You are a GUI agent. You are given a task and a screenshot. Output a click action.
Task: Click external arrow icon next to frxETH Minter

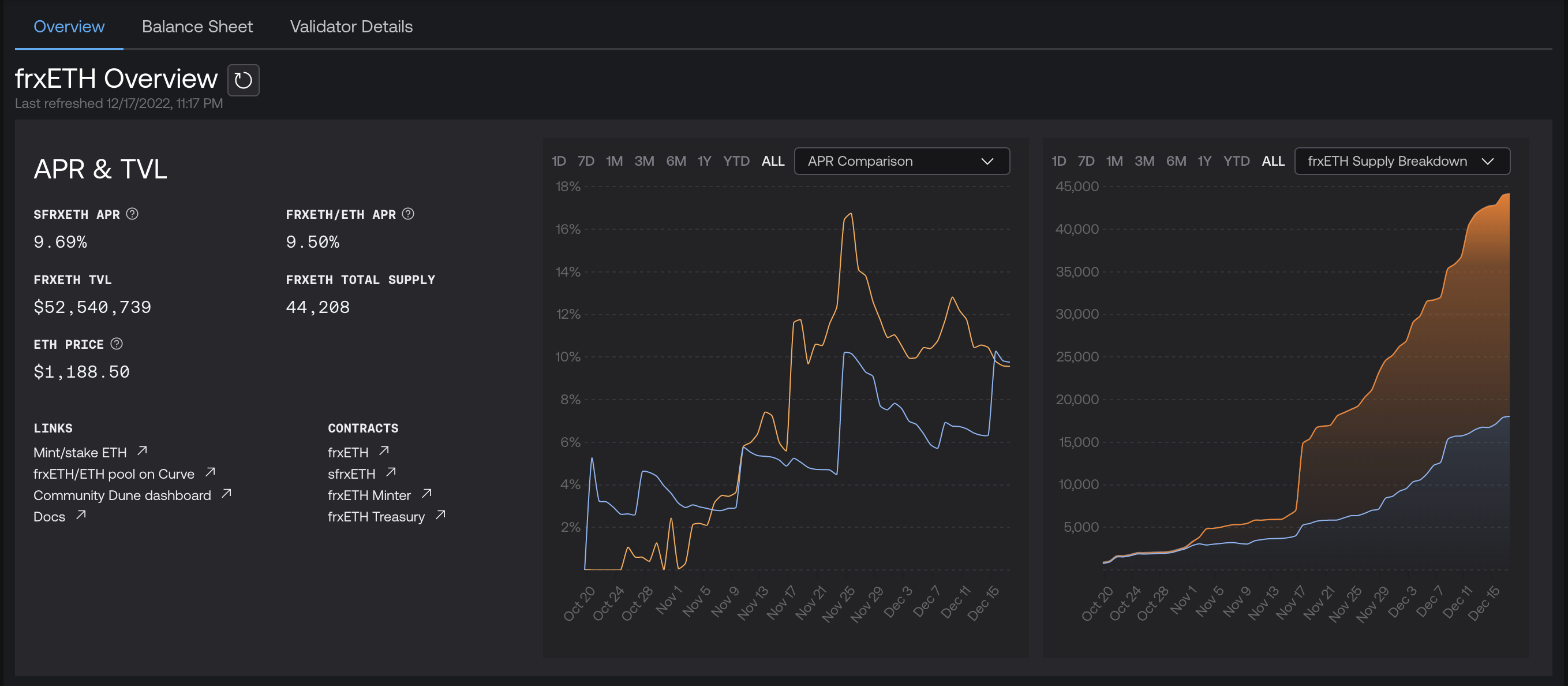click(426, 494)
